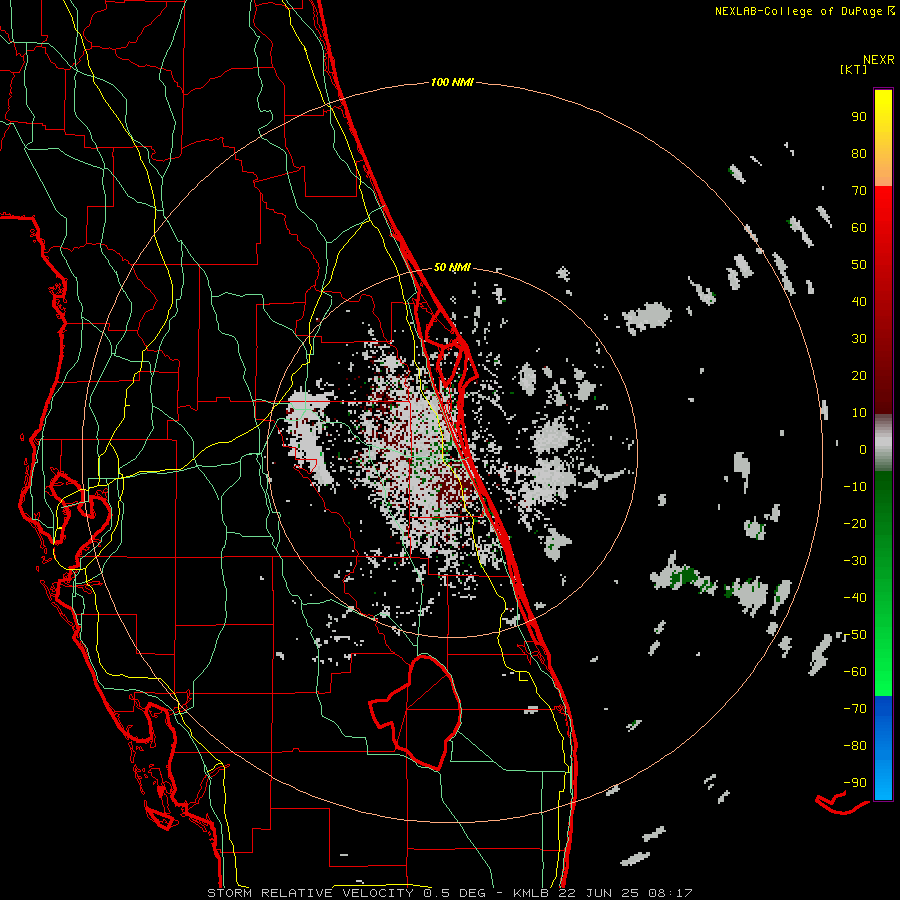Click the 22 JUN 25 date in caption
This screenshot has height=900, width=900.
point(599,893)
